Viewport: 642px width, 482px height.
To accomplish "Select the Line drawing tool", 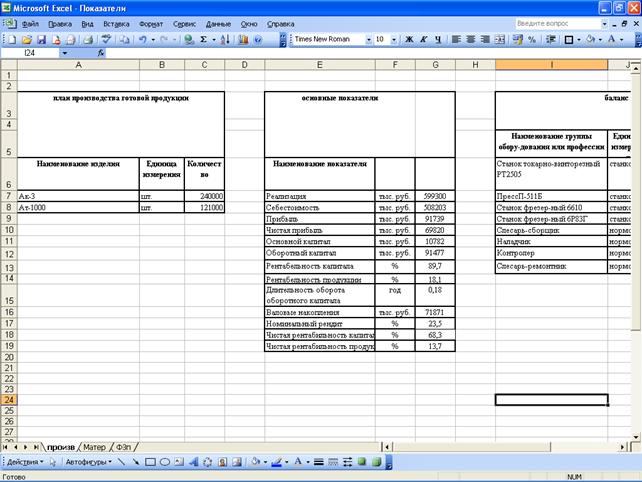I will 121,462.
